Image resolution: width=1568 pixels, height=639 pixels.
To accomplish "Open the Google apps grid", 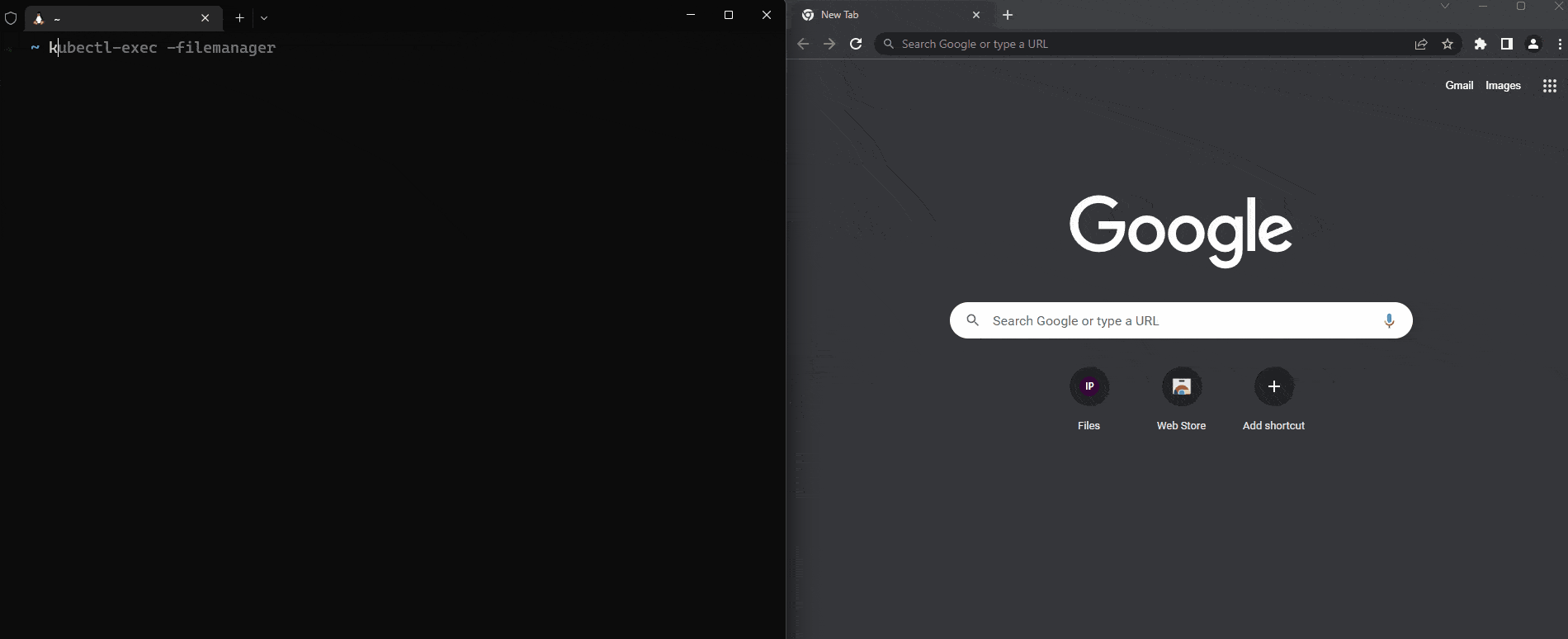I will click(x=1550, y=86).
